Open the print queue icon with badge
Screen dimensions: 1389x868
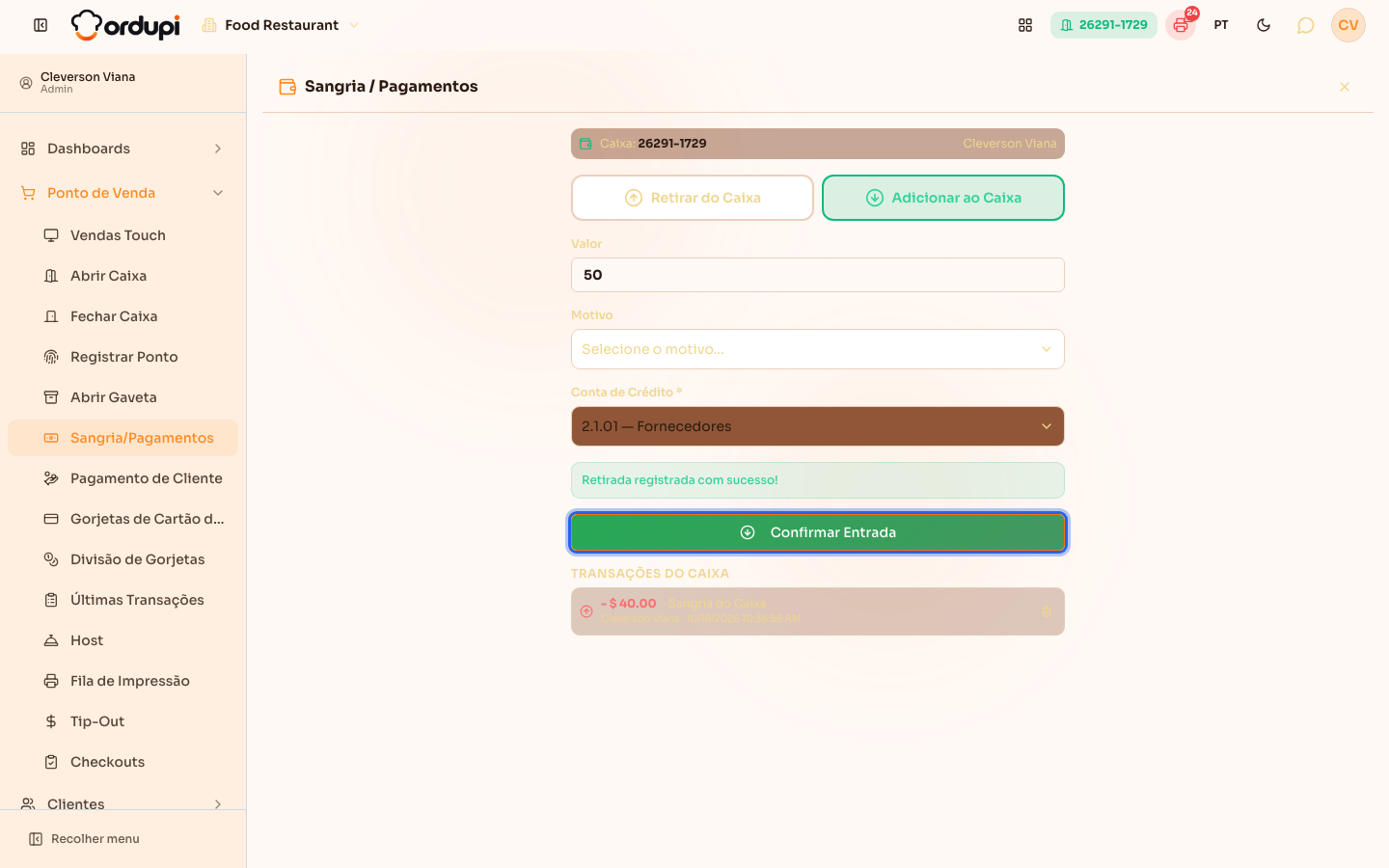click(x=1181, y=25)
